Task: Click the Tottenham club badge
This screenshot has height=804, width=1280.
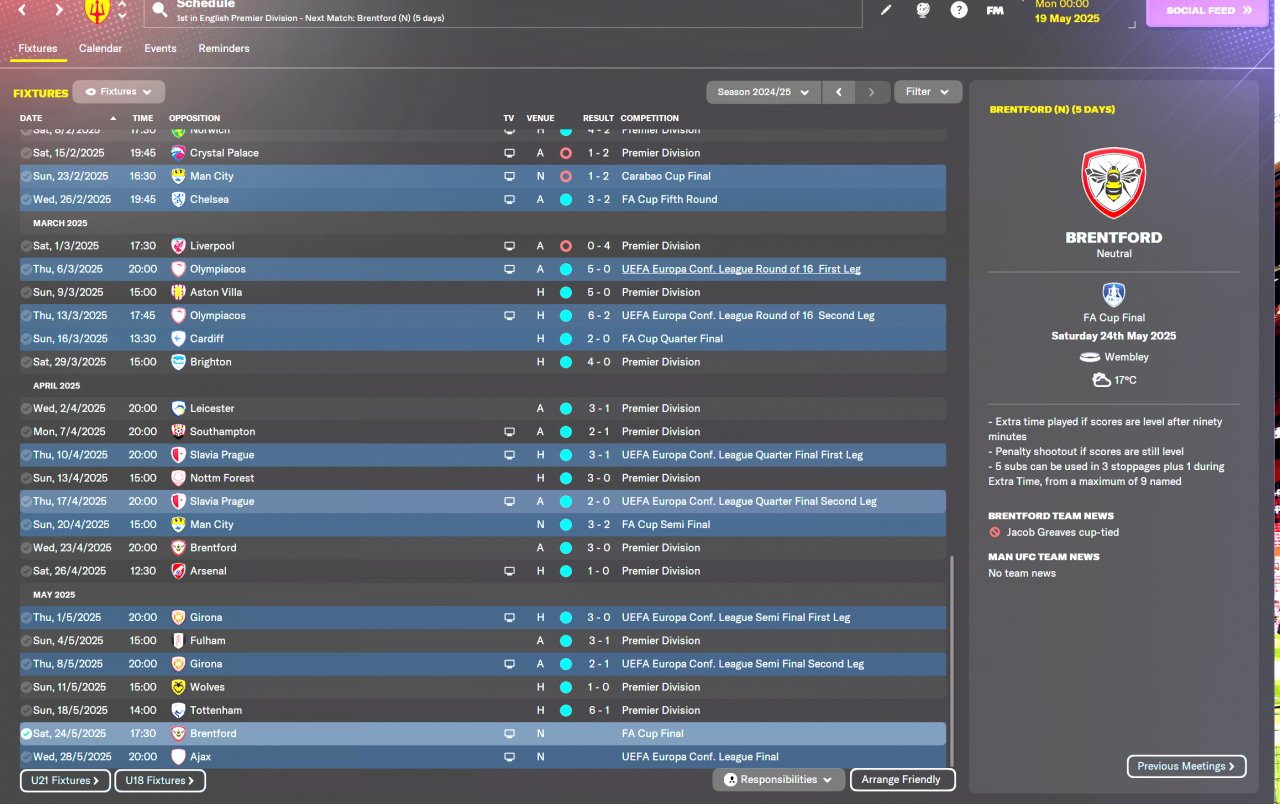Action: click(178, 710)
